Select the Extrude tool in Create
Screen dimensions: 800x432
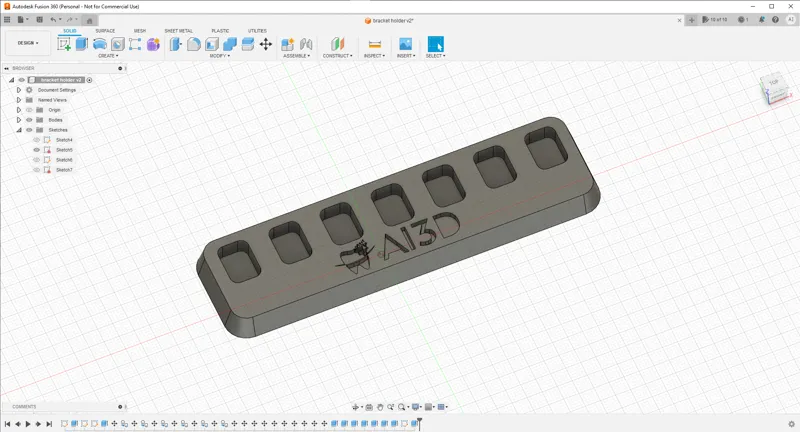click(82, 44)
